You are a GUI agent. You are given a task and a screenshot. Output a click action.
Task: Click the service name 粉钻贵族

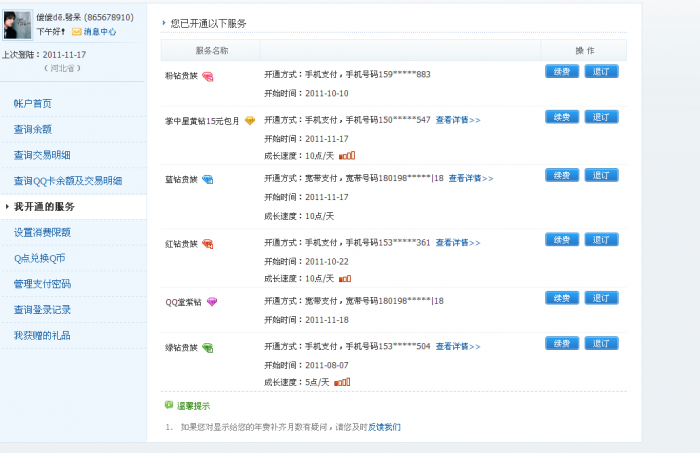181,76
